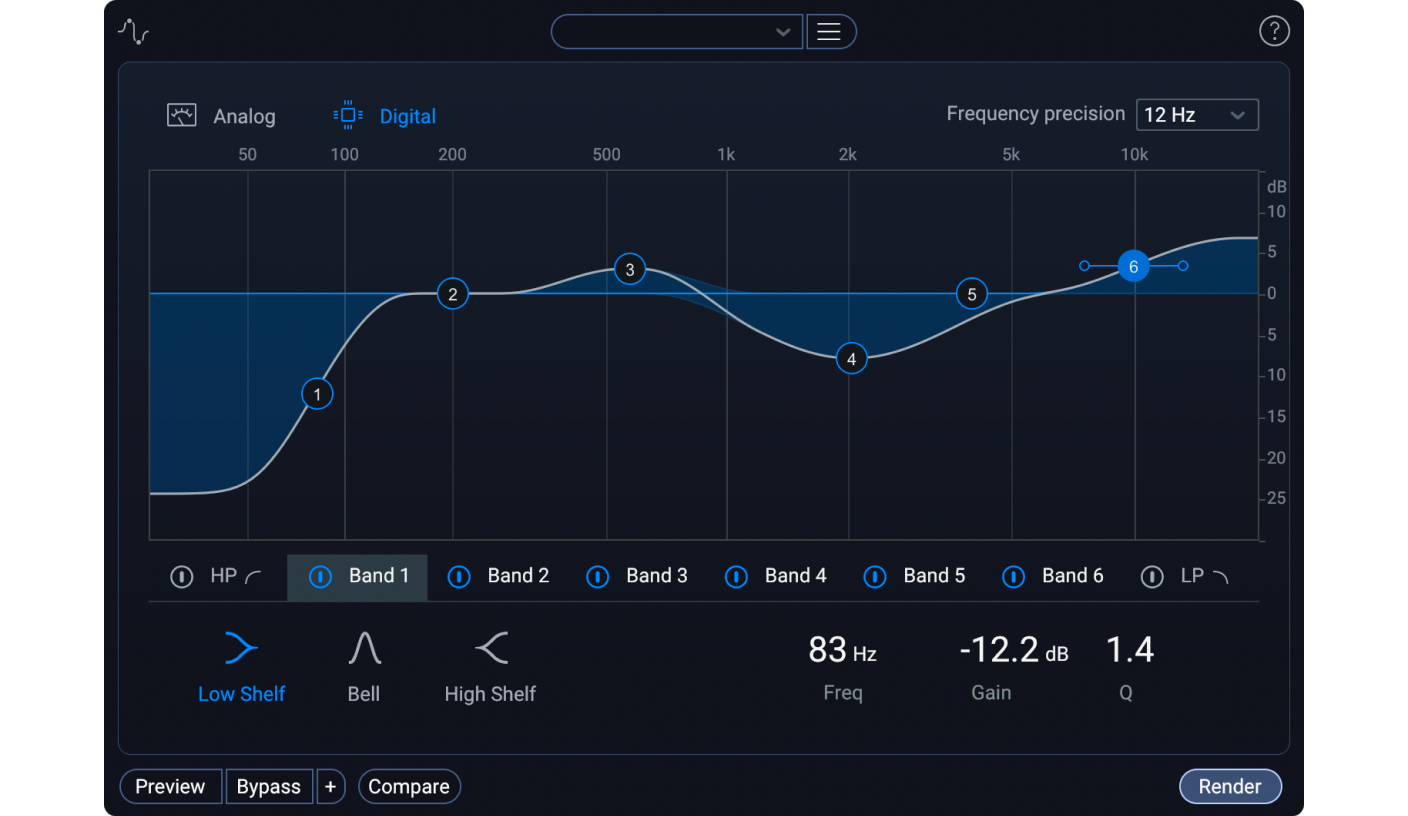Select the Low Shelf filter shape
Image resolution: width=1408 pixels, height=816 pixels.
(240, 648)
